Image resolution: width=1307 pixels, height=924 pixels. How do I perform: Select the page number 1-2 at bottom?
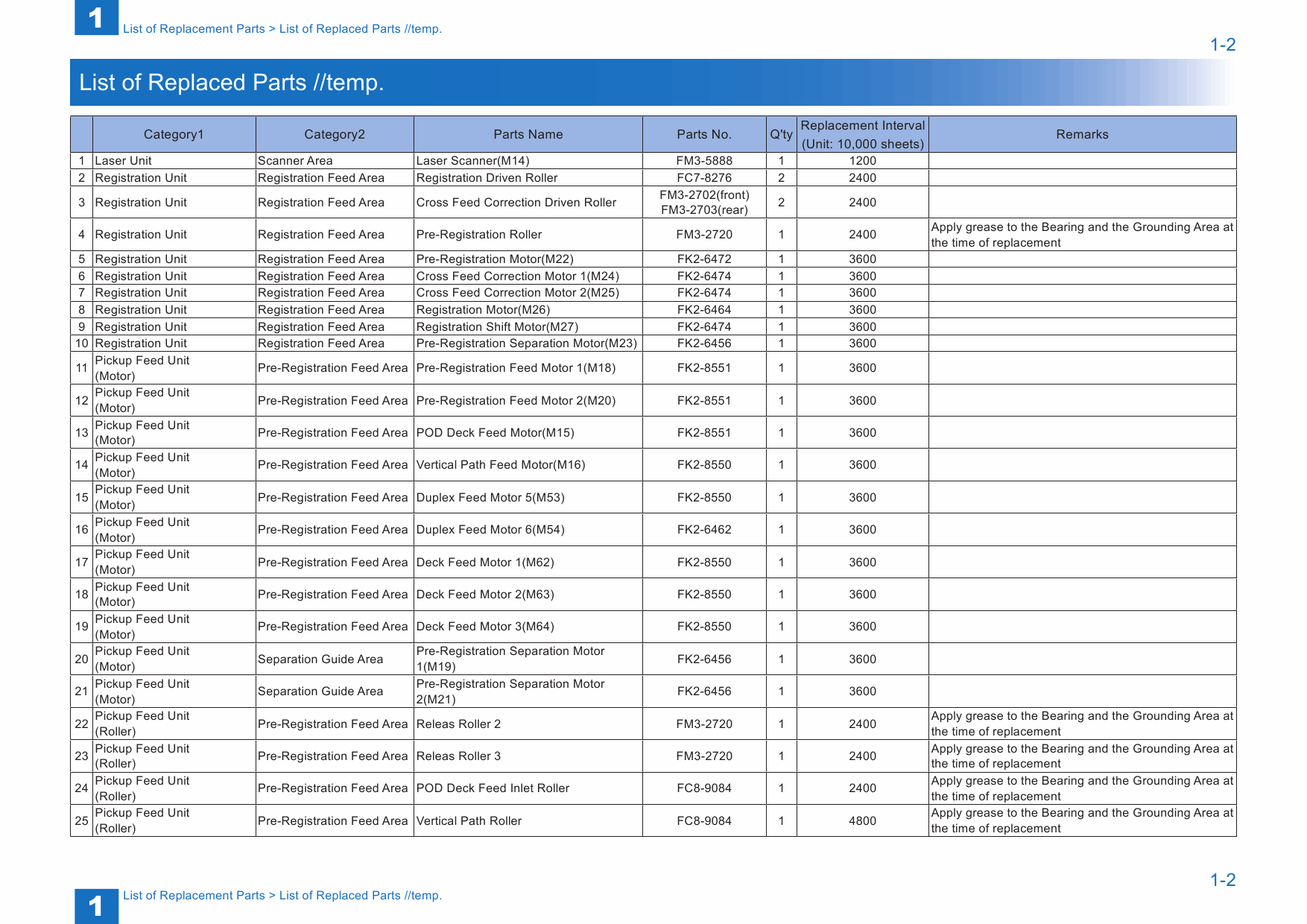pos(1223,880)
